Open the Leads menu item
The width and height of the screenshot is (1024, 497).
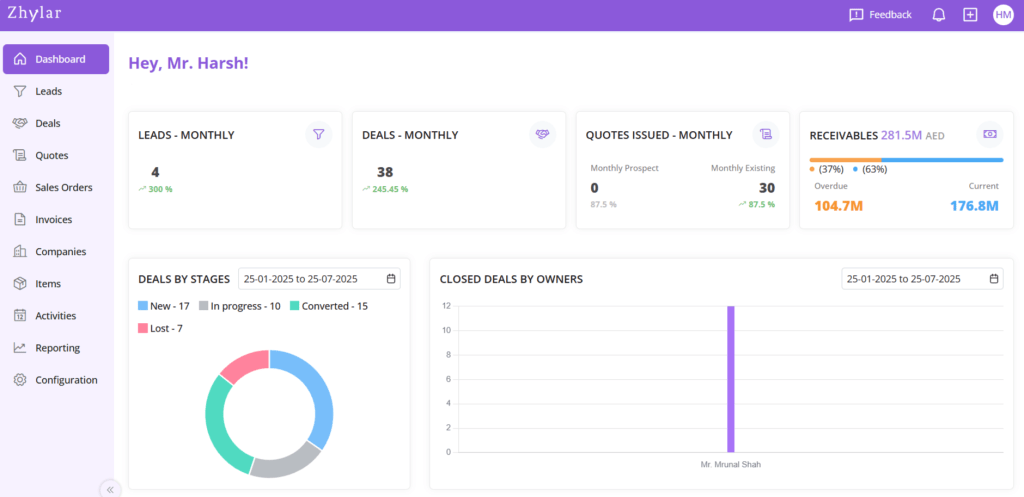point(48,91)
